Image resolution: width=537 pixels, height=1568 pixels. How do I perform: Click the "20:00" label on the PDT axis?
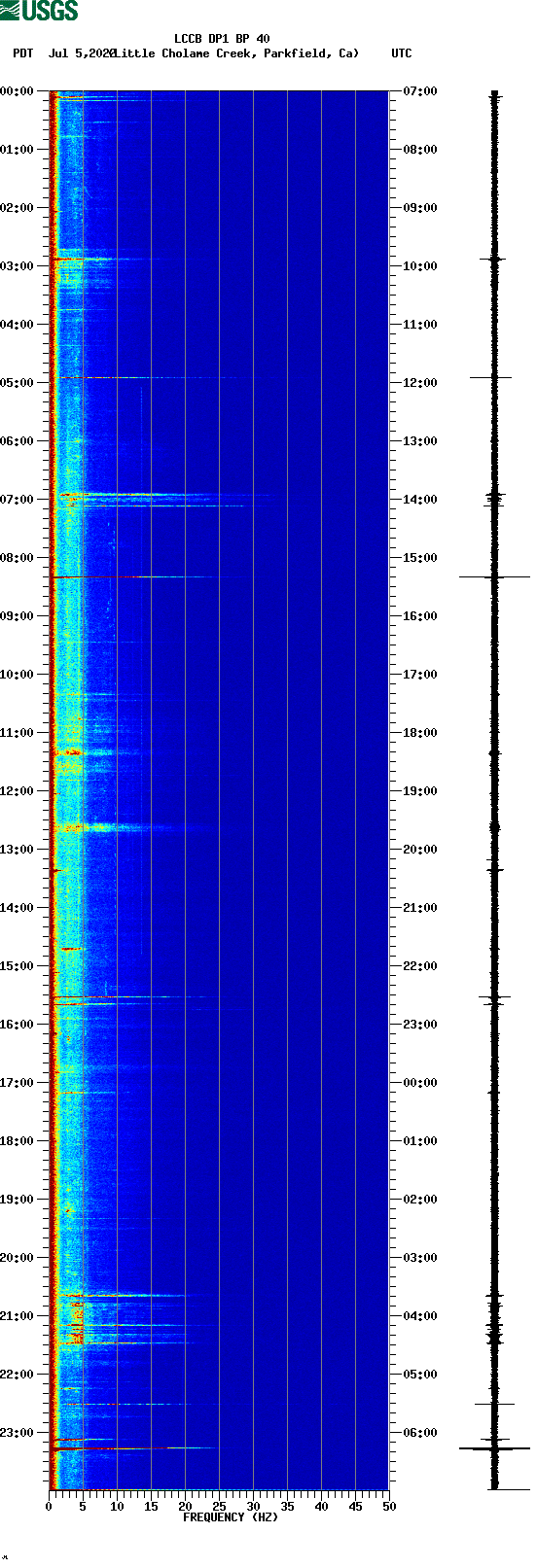(x=17, y=1258)
